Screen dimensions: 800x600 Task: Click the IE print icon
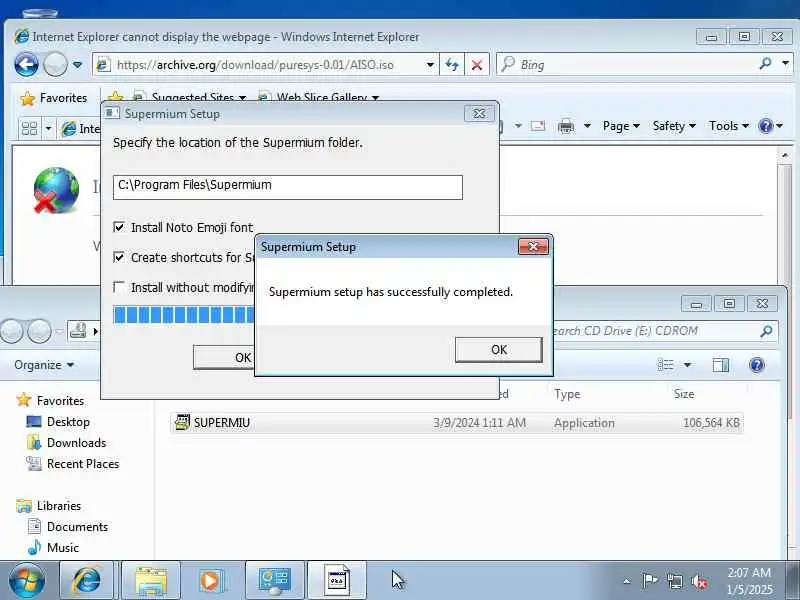click(x=566, y=126)
